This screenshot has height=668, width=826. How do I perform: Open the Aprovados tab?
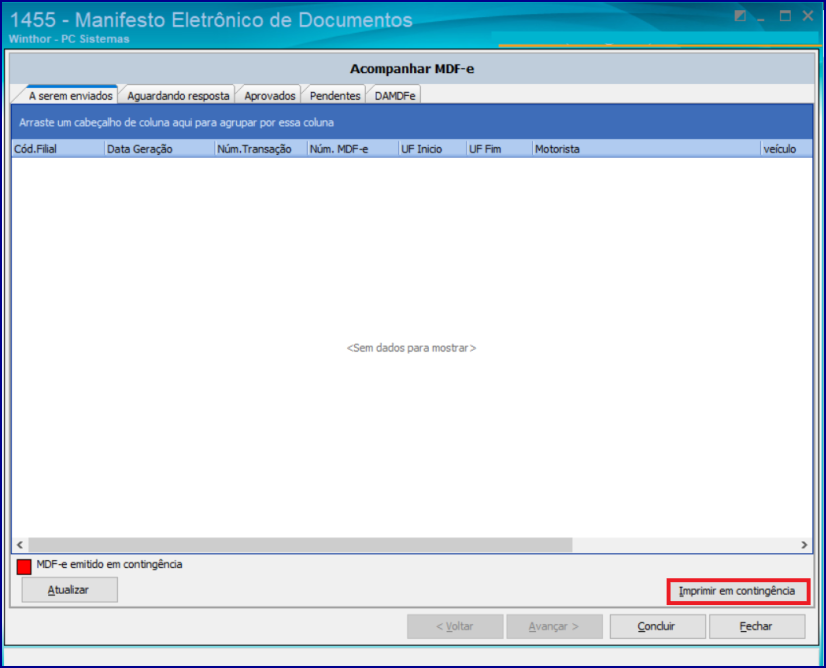pos(270,95)
